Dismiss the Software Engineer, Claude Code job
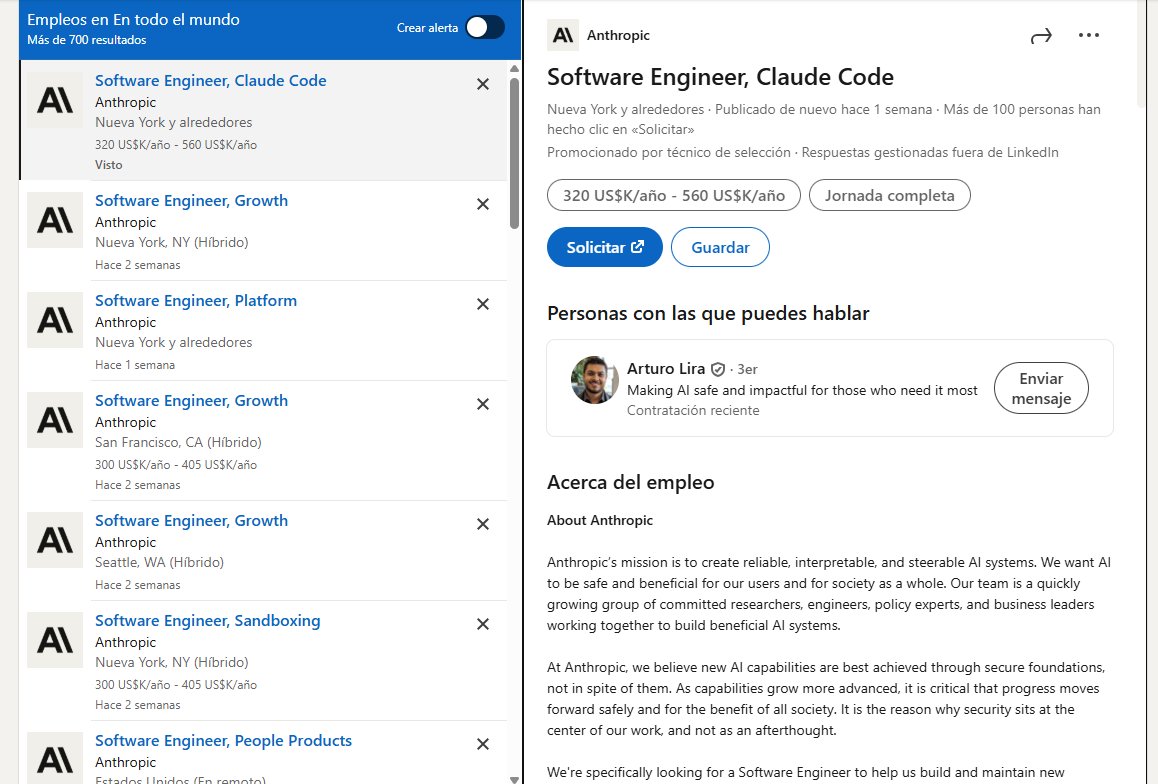 pos(483,84)
